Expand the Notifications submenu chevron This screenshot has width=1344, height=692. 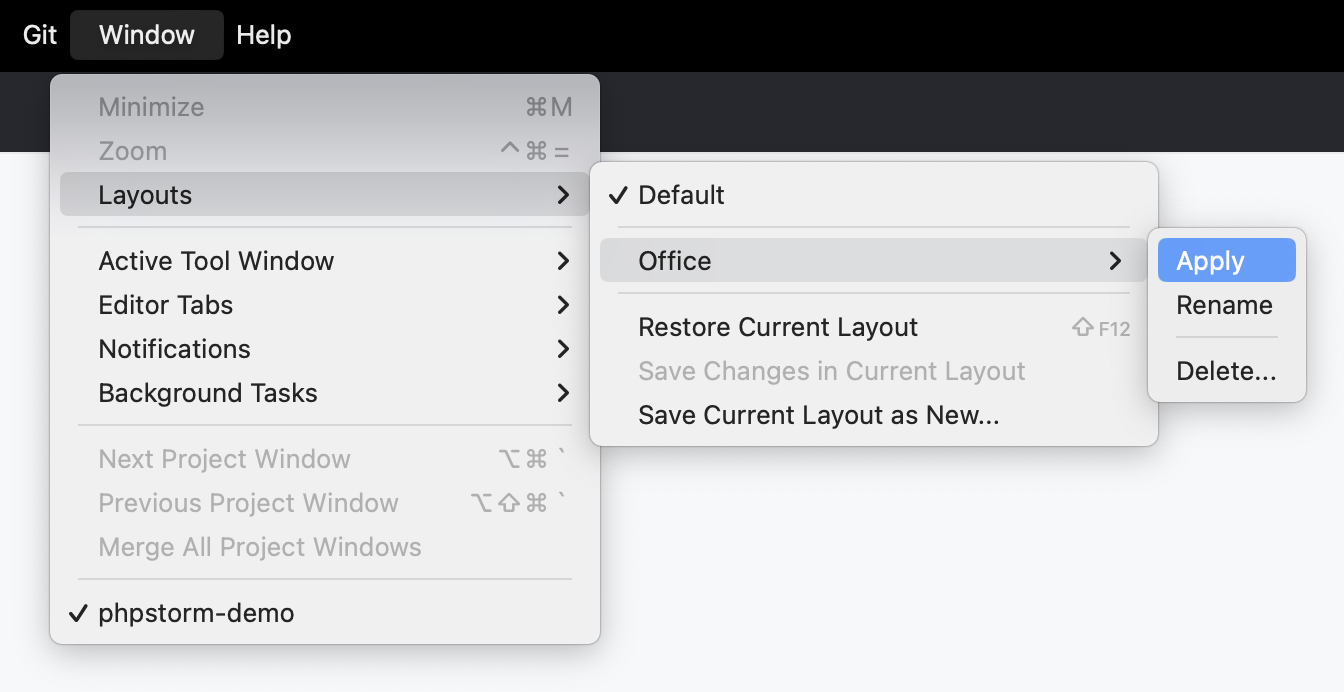(563, 349)
